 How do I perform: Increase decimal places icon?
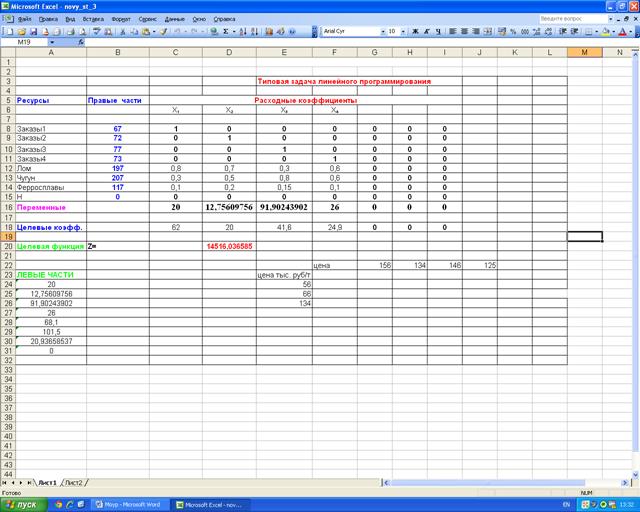(537, 31)
